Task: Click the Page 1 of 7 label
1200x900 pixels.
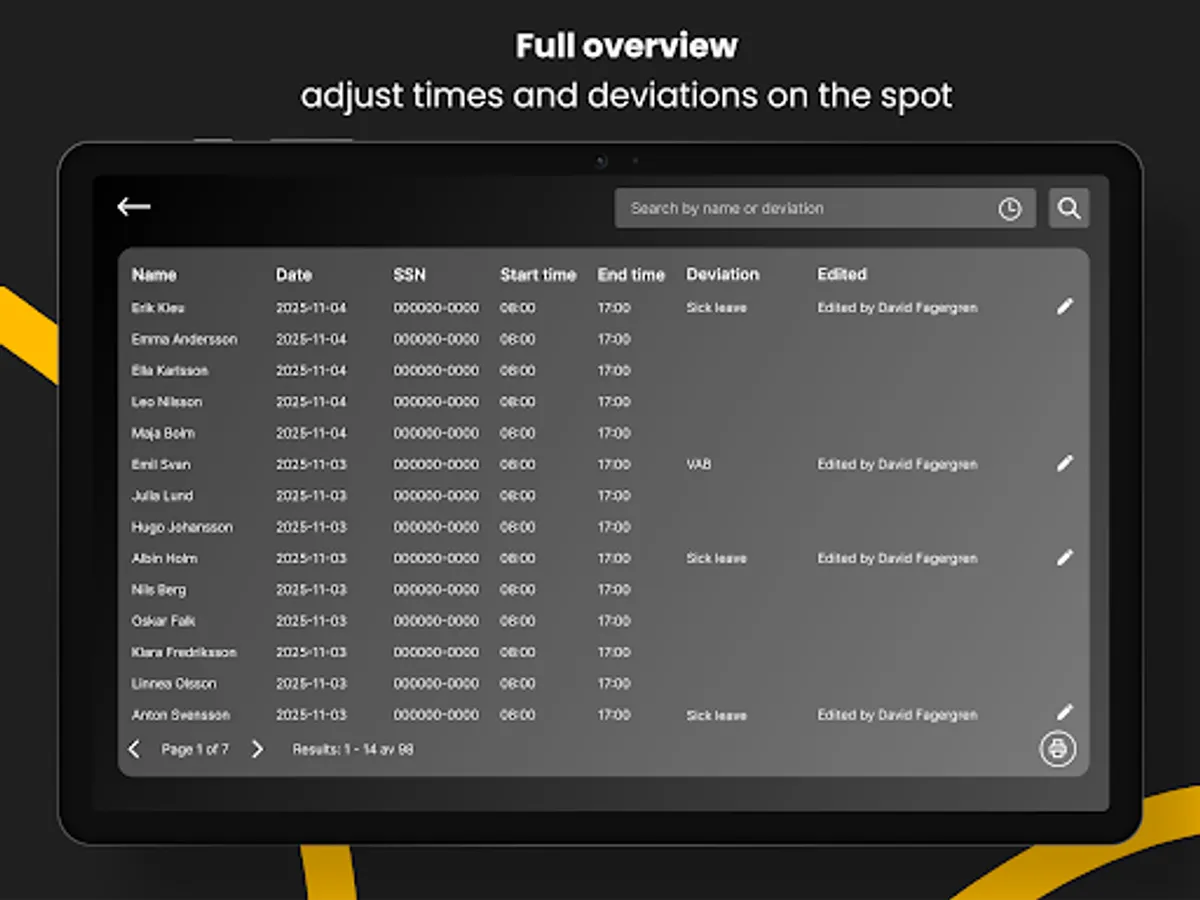Action: click(198, 748)
